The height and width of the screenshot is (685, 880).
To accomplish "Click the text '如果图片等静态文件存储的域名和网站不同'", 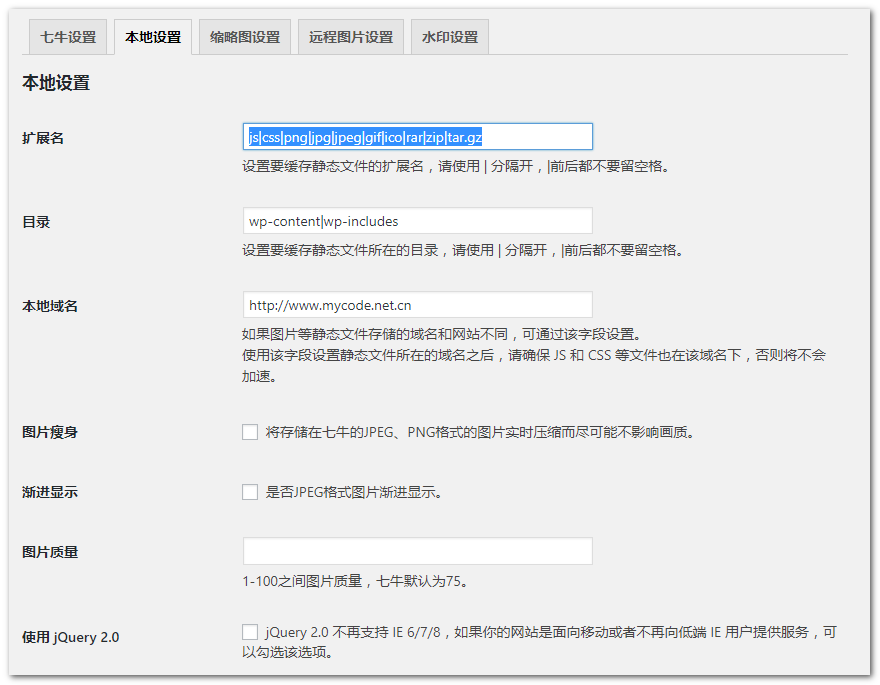I will [375, 335].
